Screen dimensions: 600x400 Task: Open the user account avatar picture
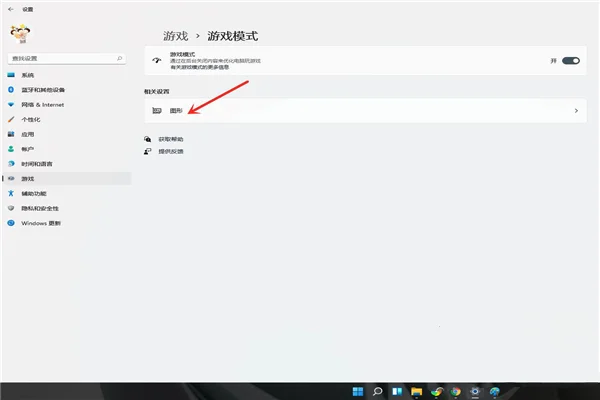[x=20, y=34]
